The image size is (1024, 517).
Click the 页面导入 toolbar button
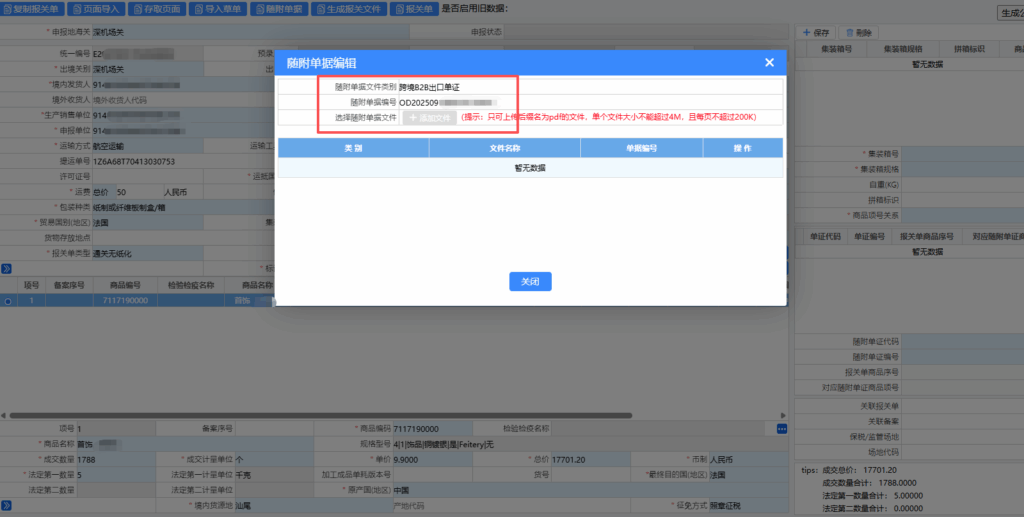point(96,9)
